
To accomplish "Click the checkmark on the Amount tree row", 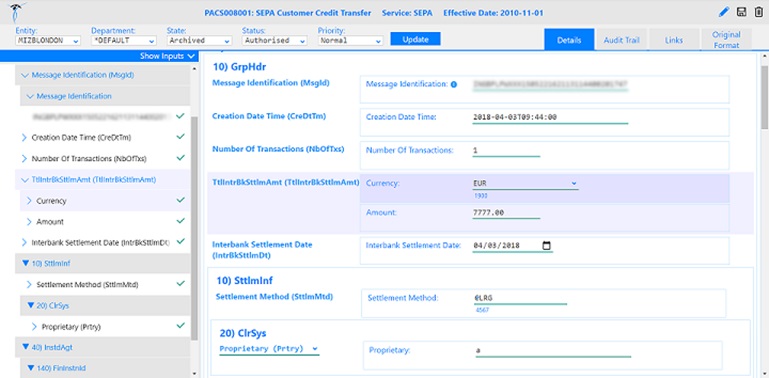I will click(x=180, y=221).
